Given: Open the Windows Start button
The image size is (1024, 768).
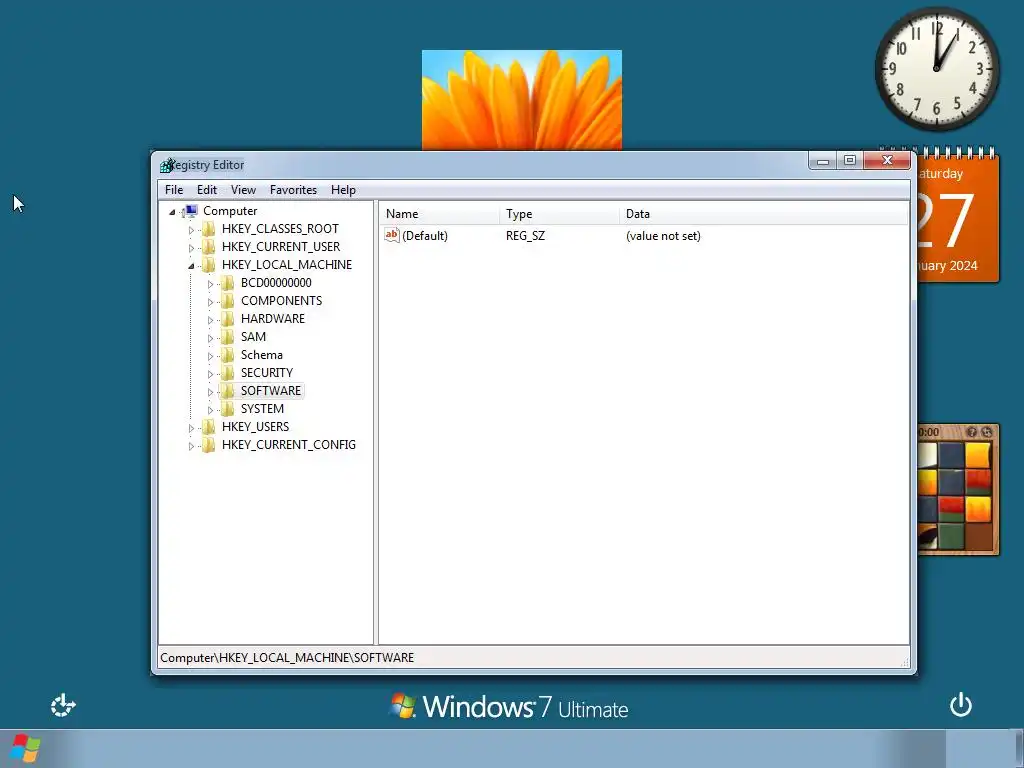Looking at the screenshot, I should pyautogui.click(x=25, y=748).
